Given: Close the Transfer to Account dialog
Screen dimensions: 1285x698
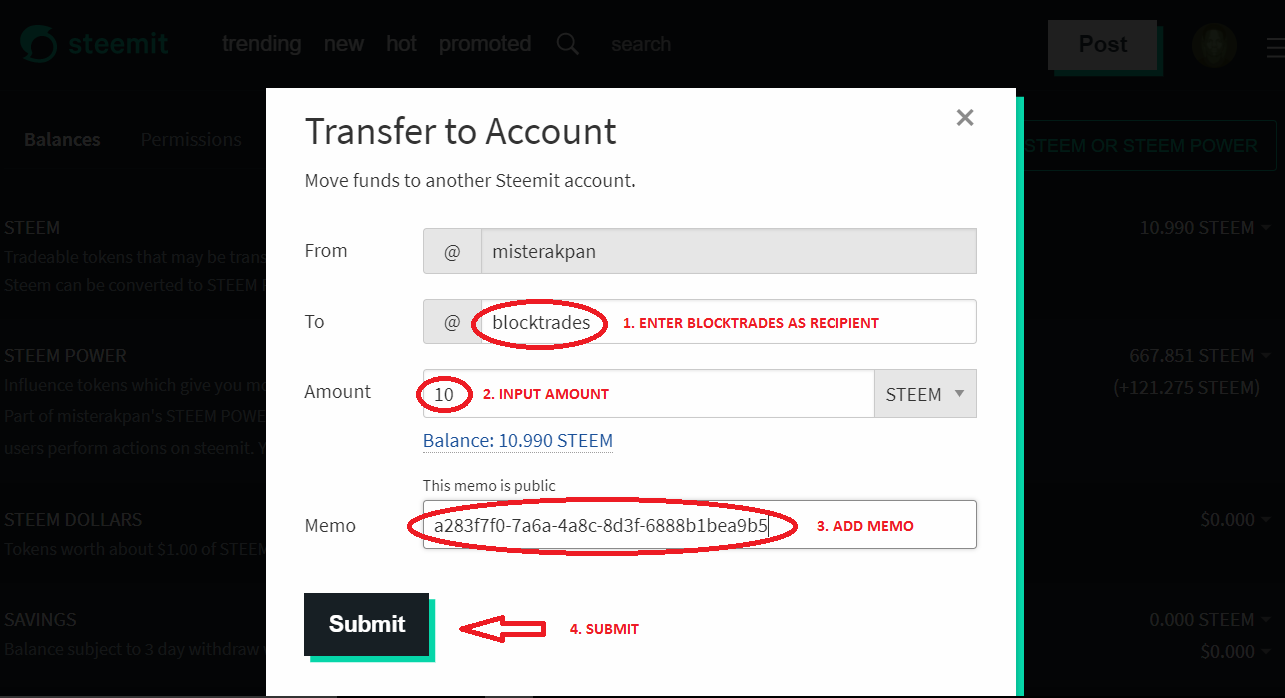Looking at the screenshot, I should click(x=964, y=118).
